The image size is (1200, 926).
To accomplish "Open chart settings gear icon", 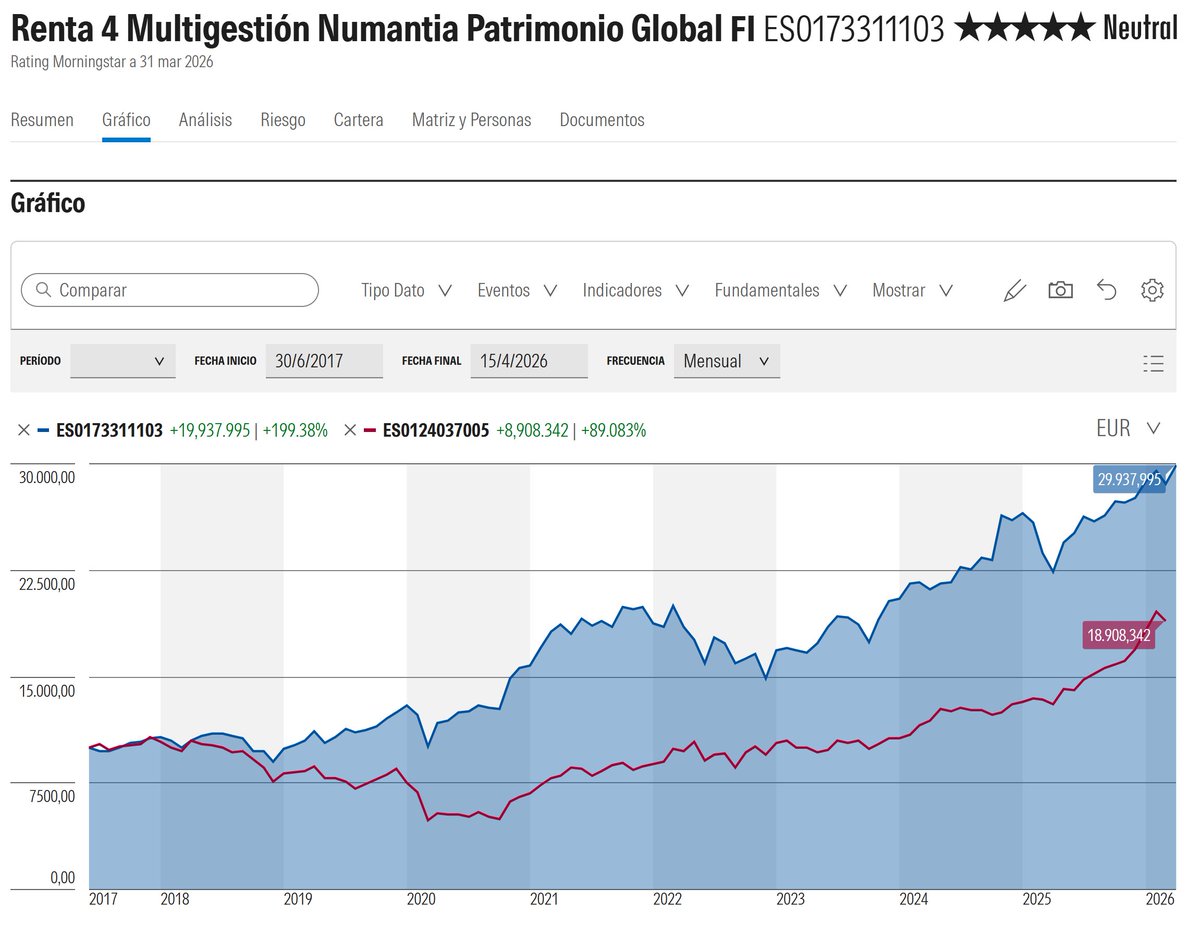I will [1152, 290].
